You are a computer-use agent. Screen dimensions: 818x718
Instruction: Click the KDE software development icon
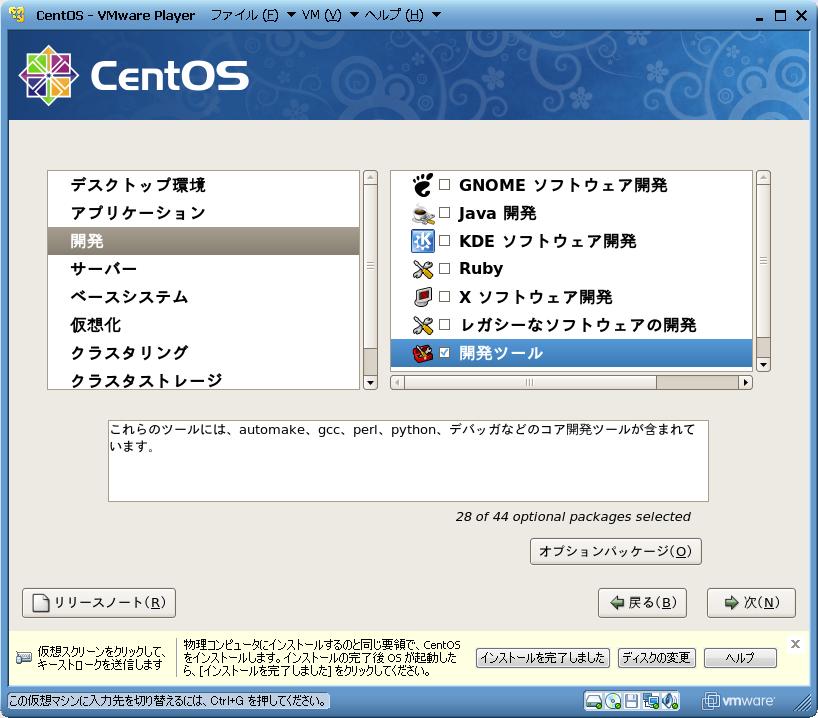click(x=423, y=241)
